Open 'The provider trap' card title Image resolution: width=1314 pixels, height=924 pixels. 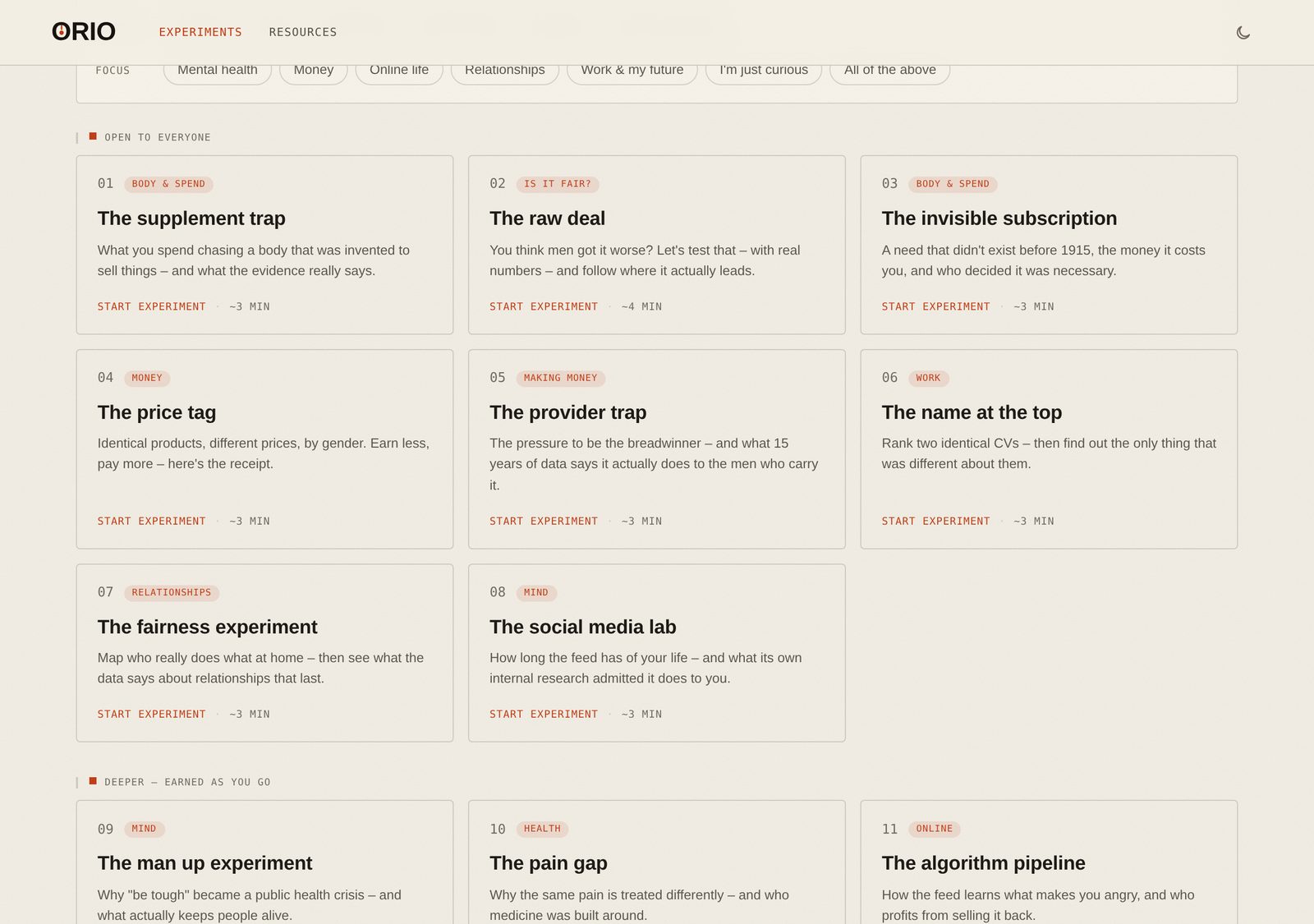tap(568, 412)
